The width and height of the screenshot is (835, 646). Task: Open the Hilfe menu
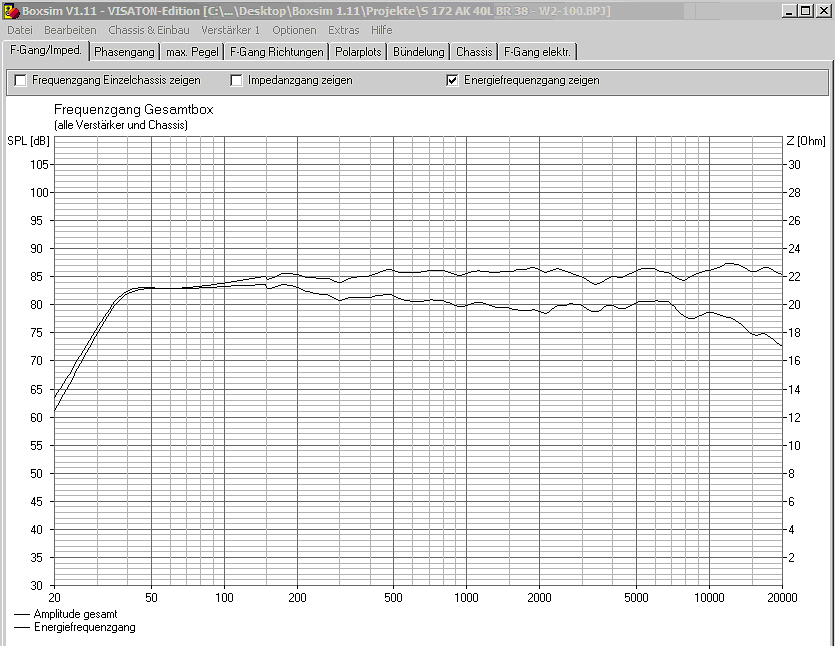[x=381, y=30]
